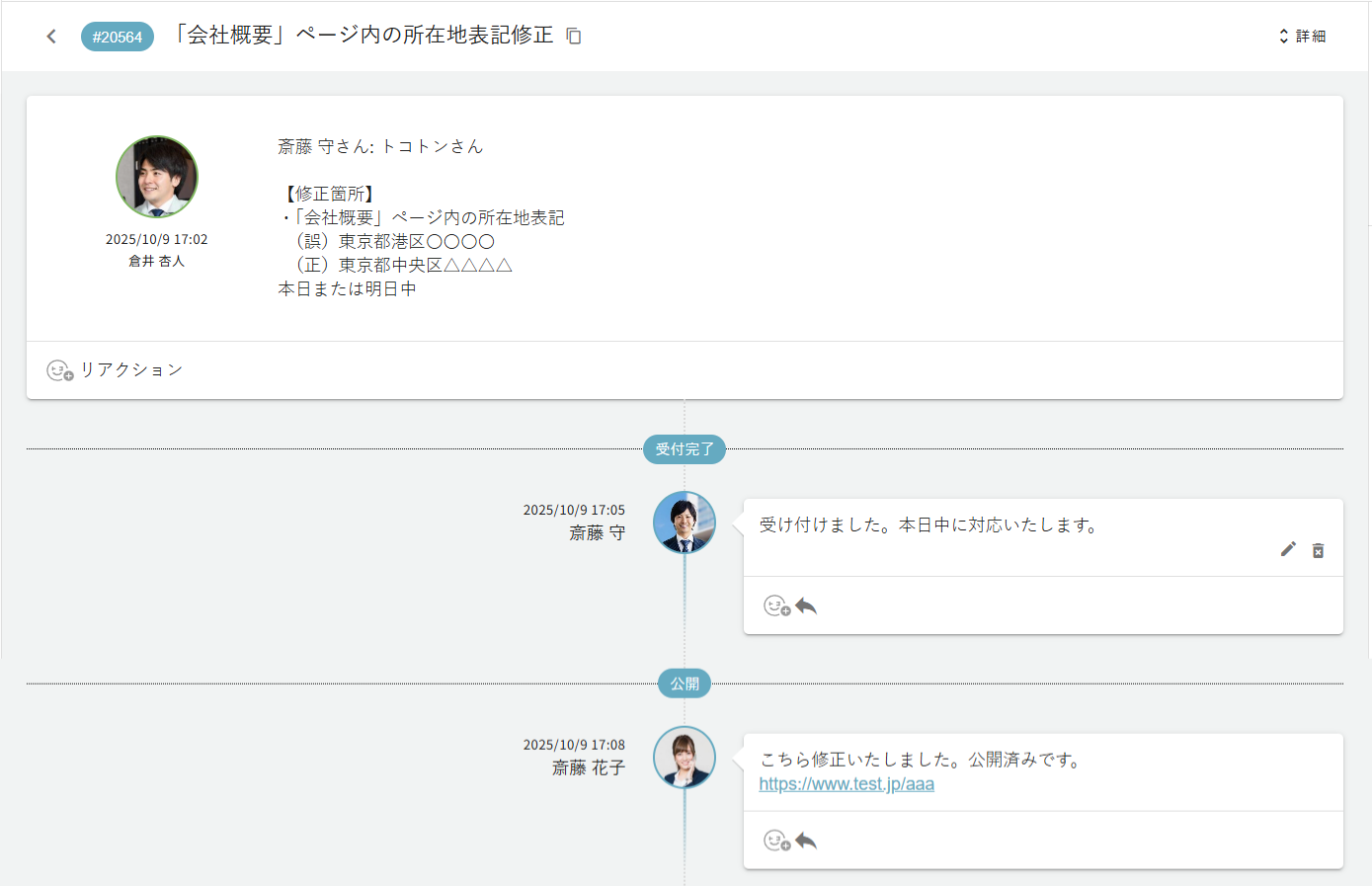The height and width of the screenshot is (886, 1372).
Task: Expand the 詳細 details panel
Action: point(1303,35)
